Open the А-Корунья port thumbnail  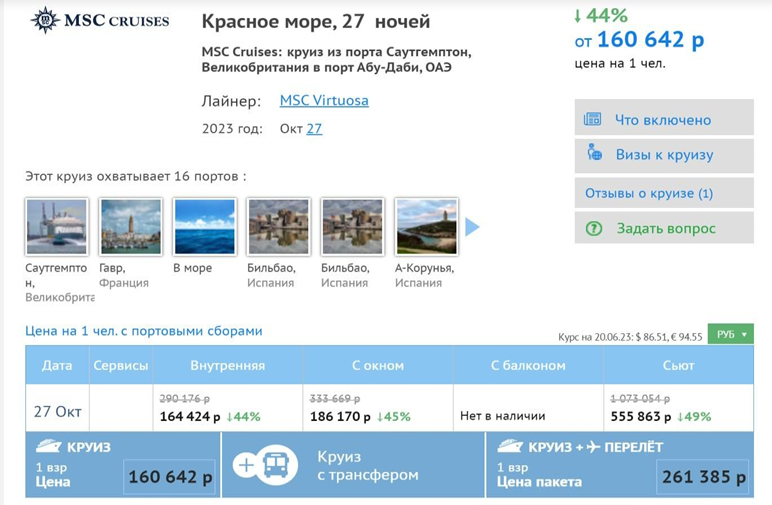click(x=426, y=227)
